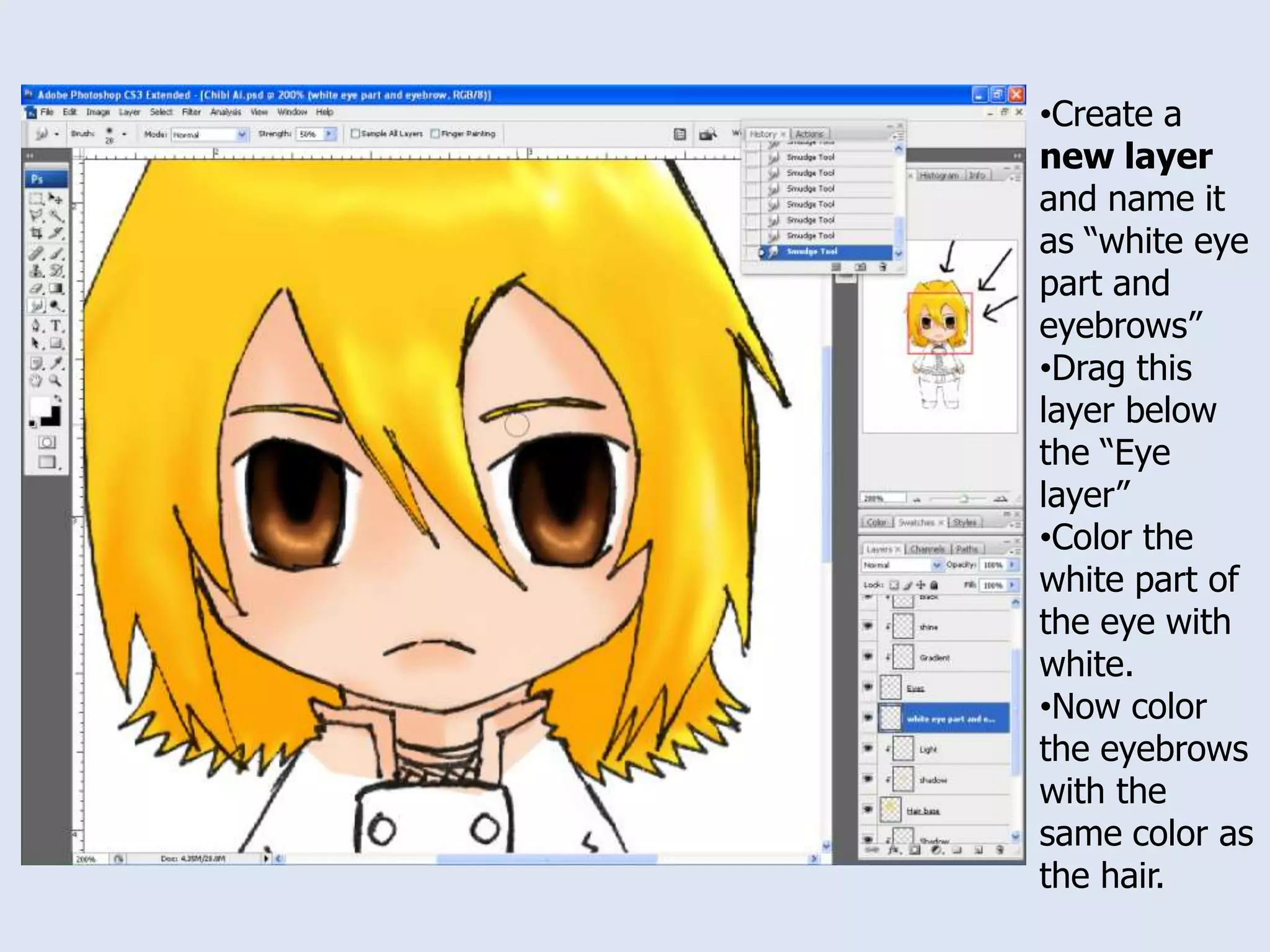Hide the Light layer

(x=868, y=748)
